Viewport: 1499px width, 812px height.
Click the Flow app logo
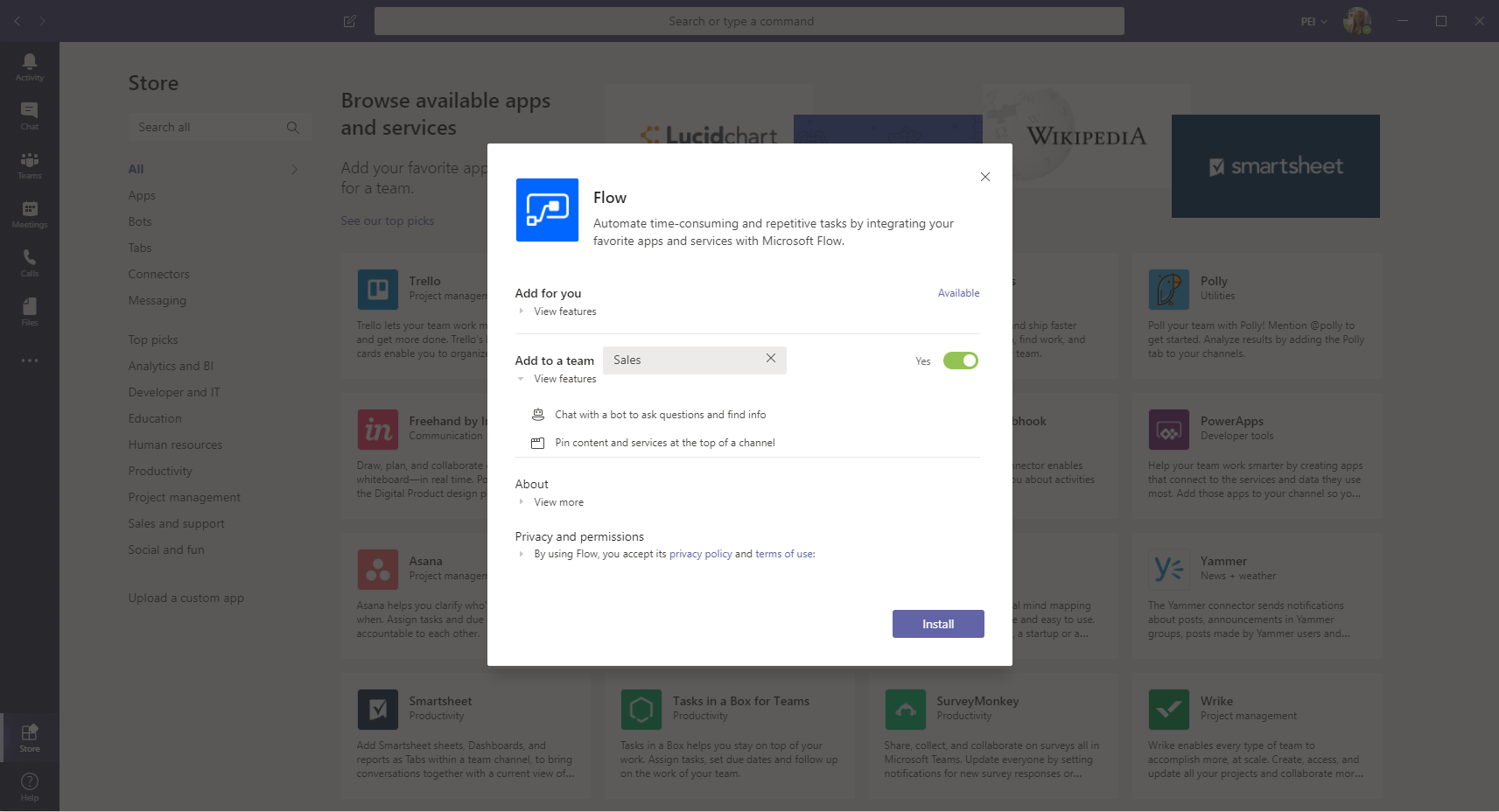(547, 210)
